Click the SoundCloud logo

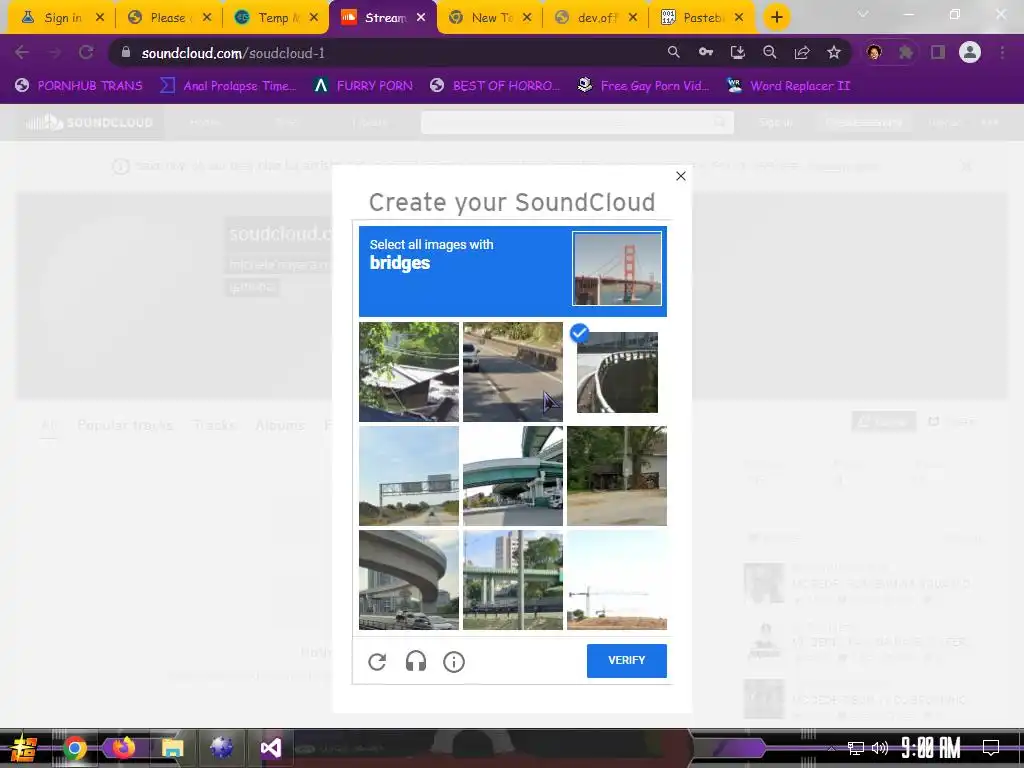coord(89,122)
